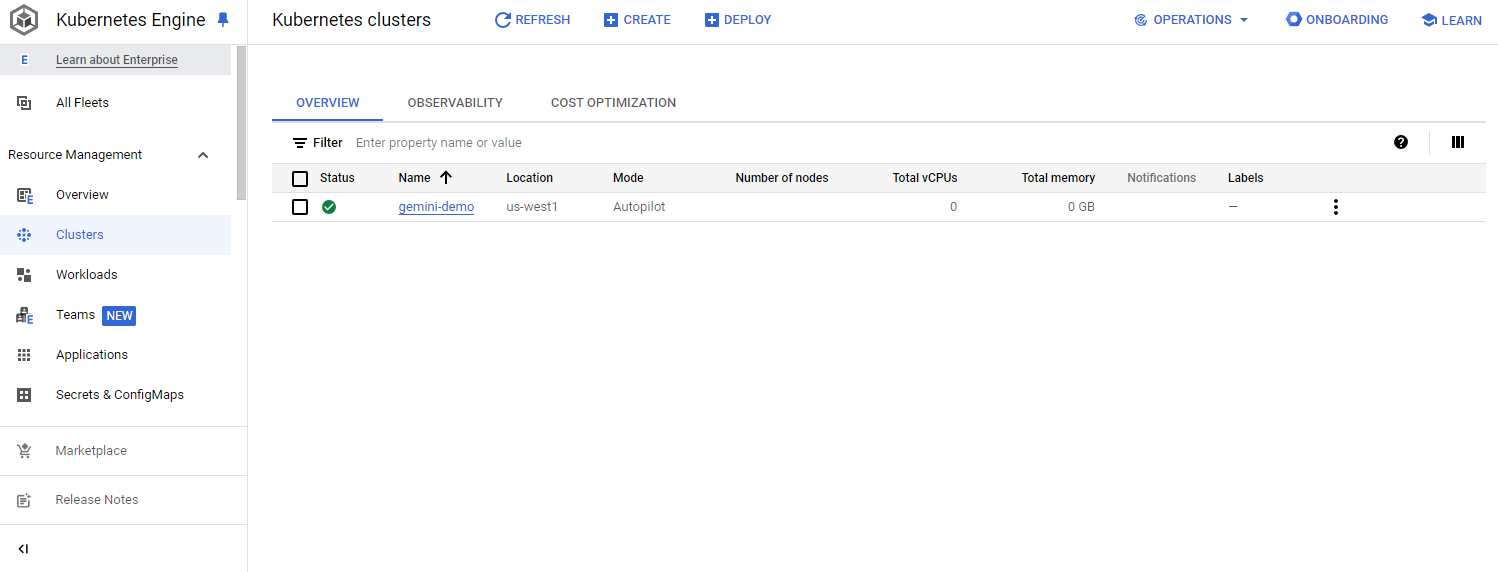Open the filter help question mark icon
Image resolution: width=1498 pixels, height=572 pixels.
click(1401, 142)
